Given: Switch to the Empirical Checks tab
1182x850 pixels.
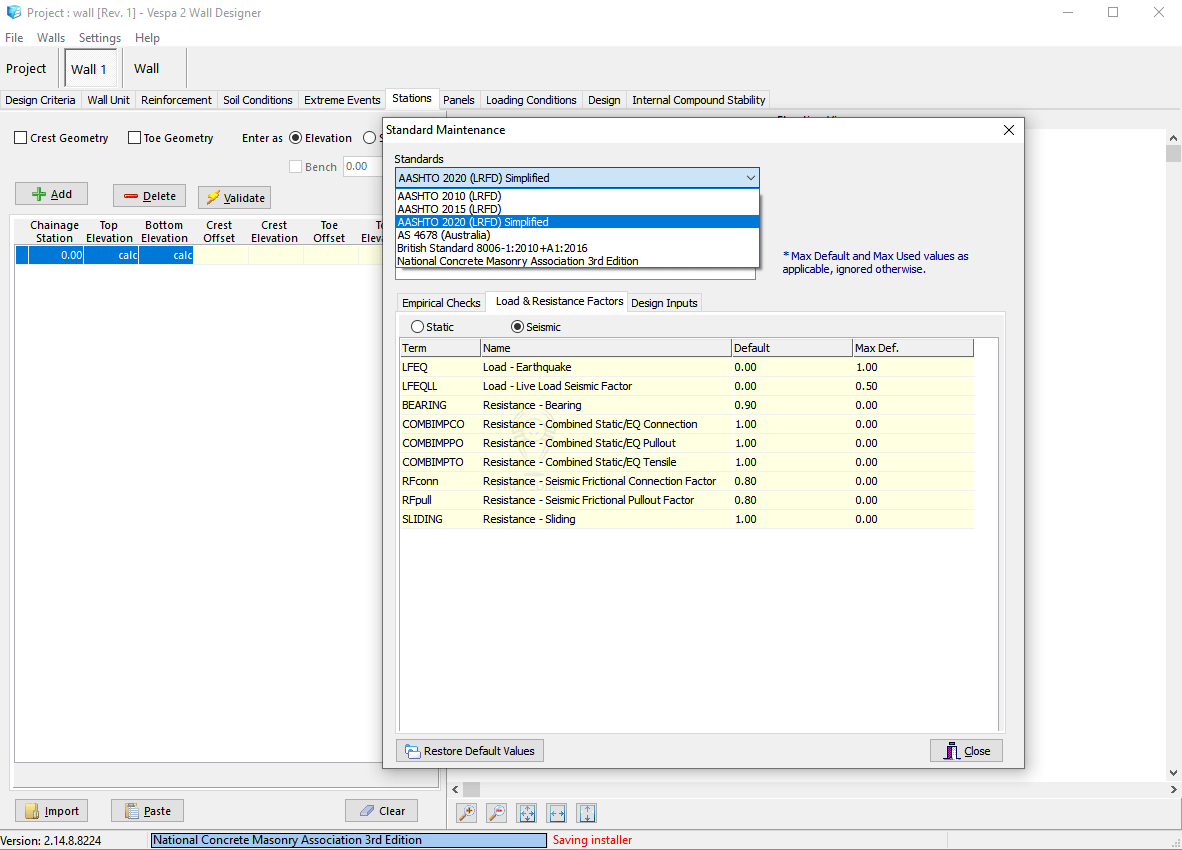Looking at the screenshot, I should point(441,303).
